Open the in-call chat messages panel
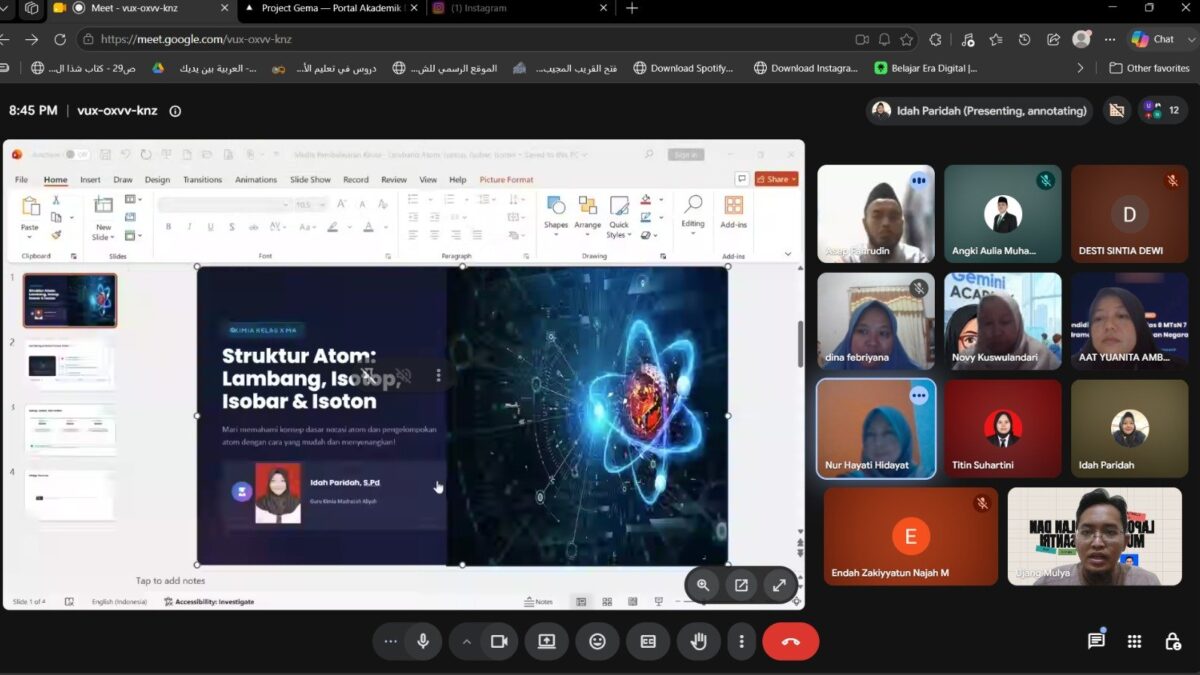This screenshot has width=1200, height=675. click(x=1096, y=641)
